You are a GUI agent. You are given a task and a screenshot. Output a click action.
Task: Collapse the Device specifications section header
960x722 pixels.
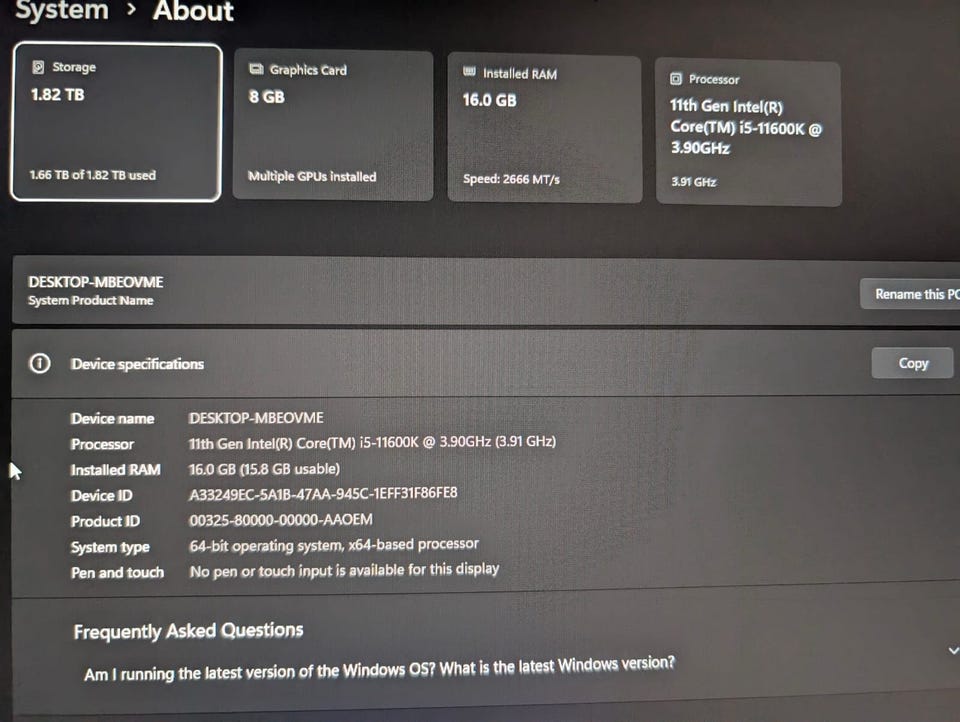pyautogui.click(x=486, y=363)
